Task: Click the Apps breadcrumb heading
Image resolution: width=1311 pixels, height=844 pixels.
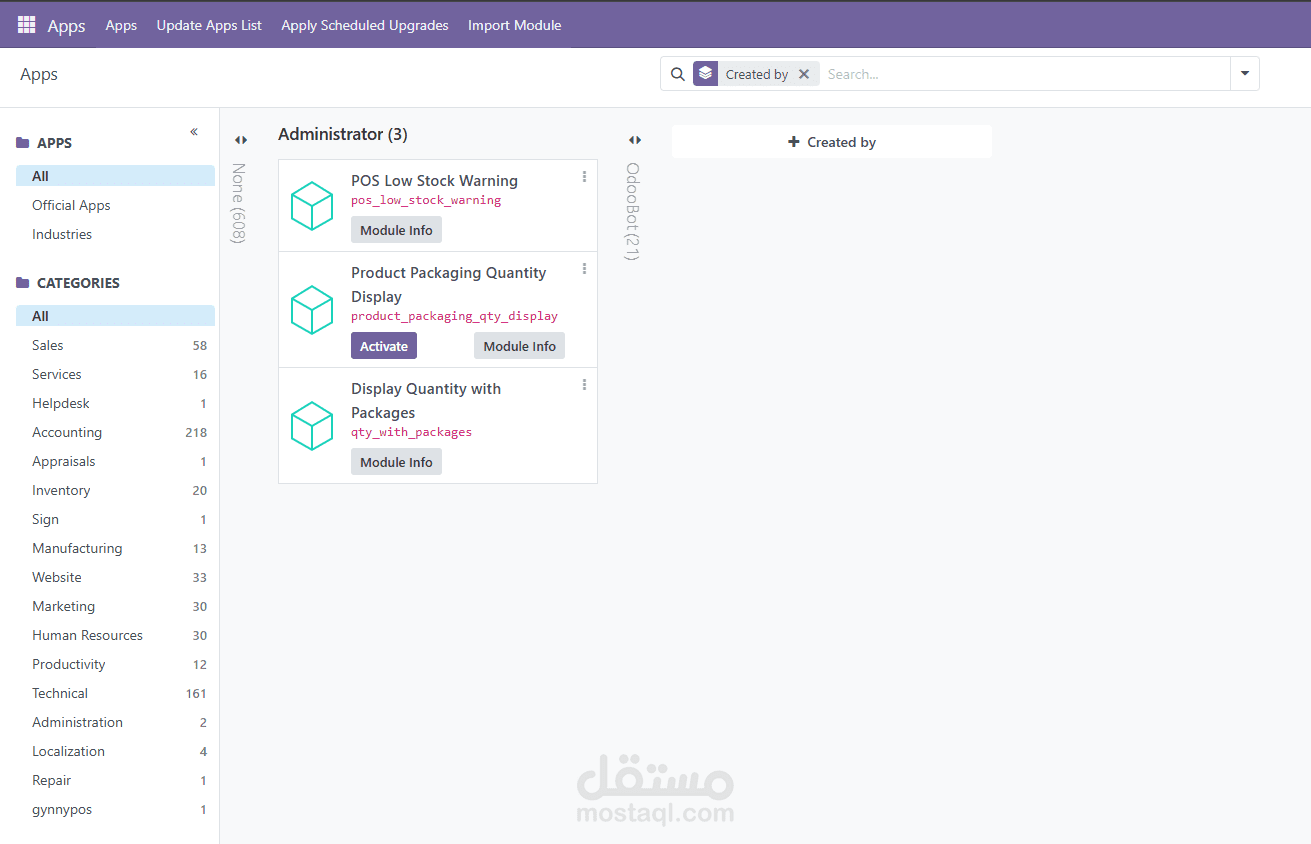Action: pyautogui.click(x=39, y=74)
